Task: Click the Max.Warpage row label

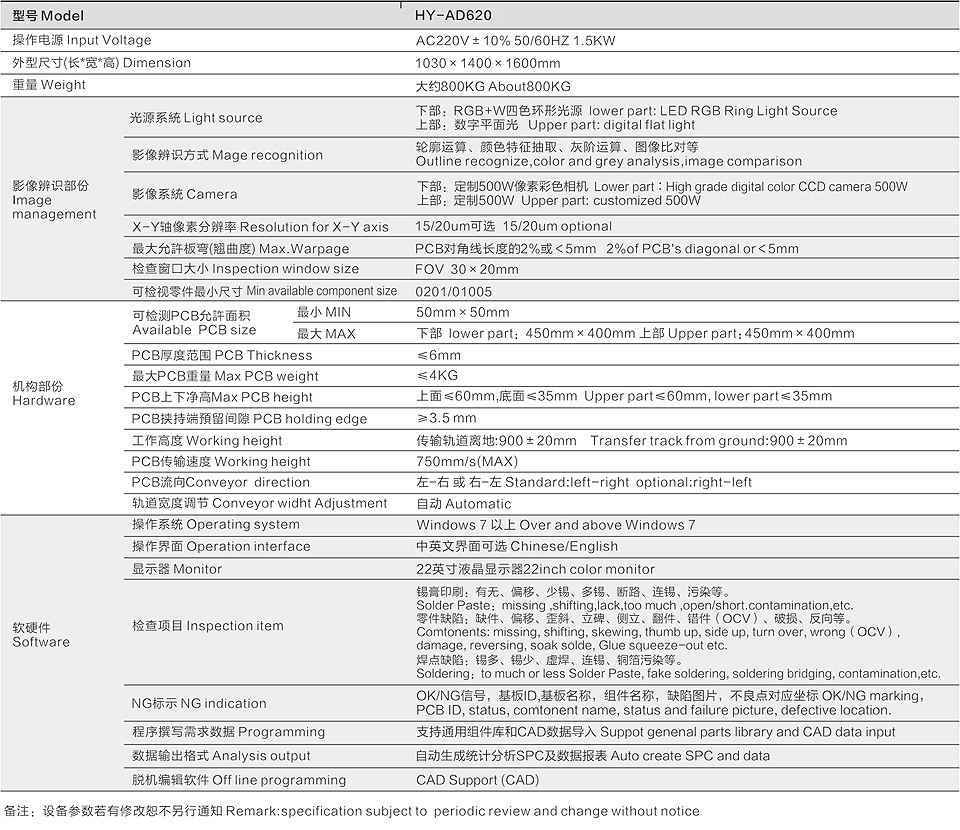Action: 241,249
